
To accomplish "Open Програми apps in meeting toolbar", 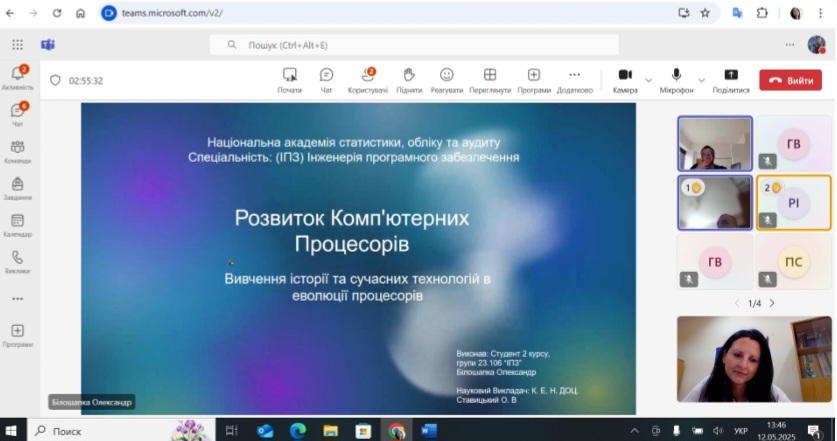I will point(534,79).
